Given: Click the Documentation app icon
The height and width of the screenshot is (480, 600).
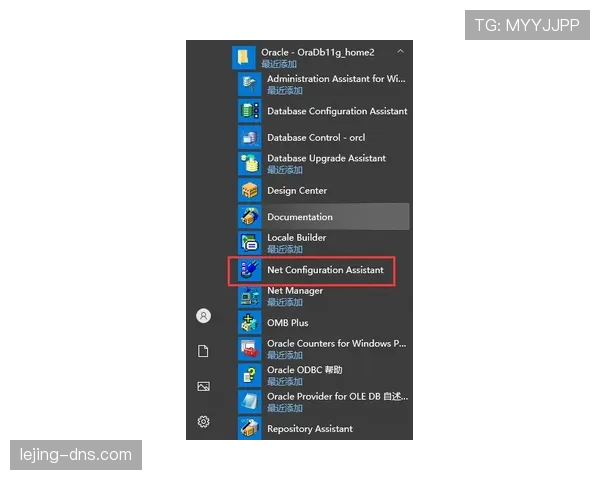Looking at the screenshot, I should [249, 216].
